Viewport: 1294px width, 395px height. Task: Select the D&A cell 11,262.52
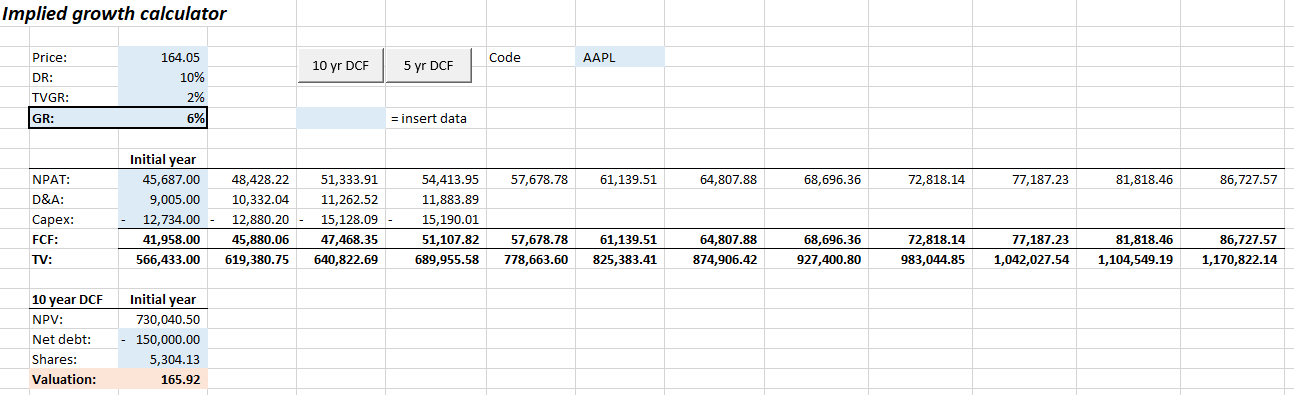[x=341, y=199]
